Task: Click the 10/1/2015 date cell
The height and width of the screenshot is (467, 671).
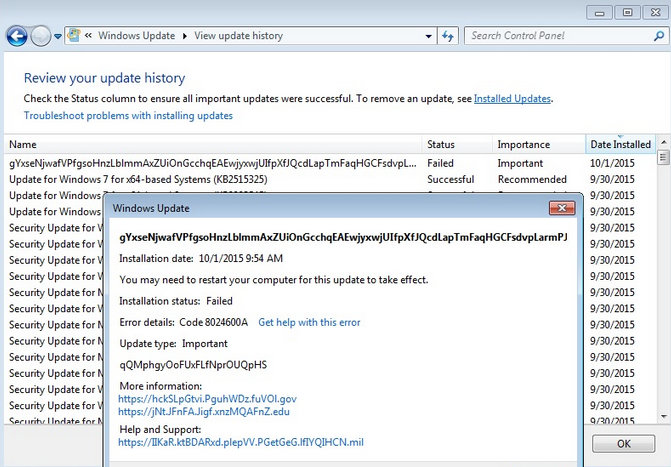Action: click(612, 163)
